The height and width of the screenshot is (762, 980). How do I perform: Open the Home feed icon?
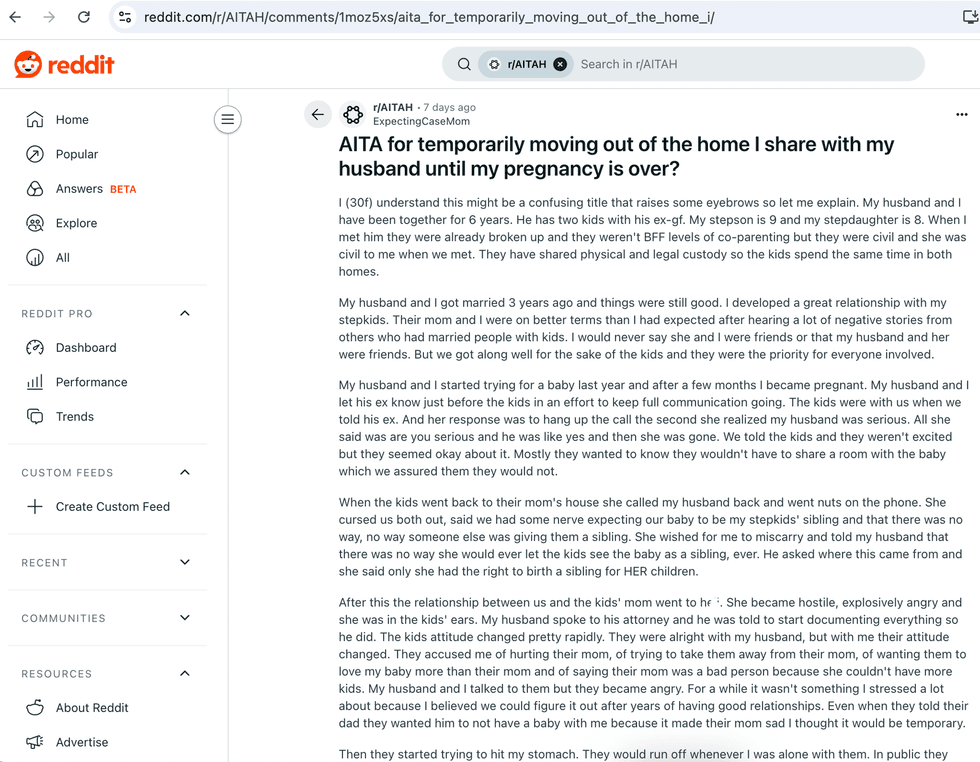pos(35,119)
